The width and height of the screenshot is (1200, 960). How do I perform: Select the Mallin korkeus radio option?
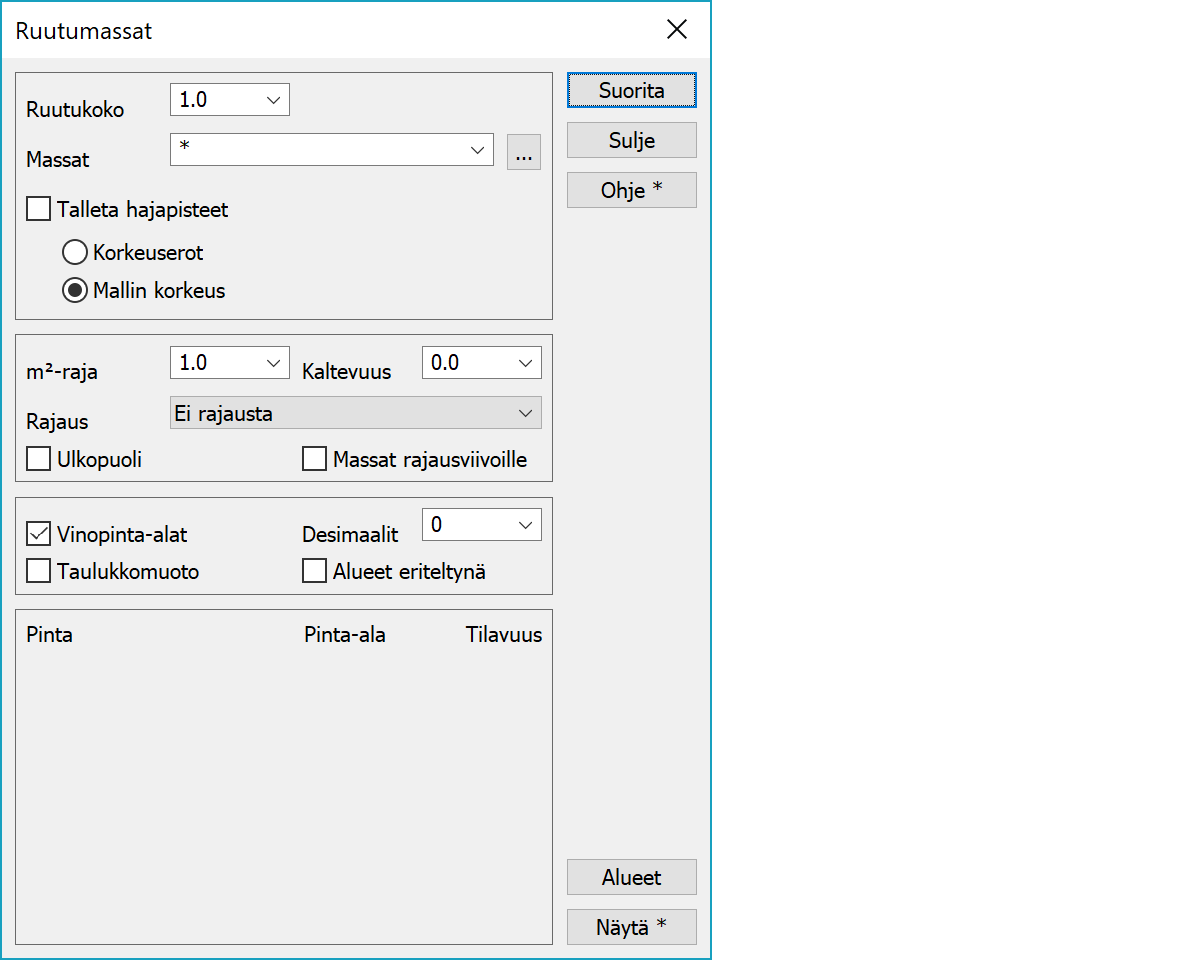click(x=75, y=291)
